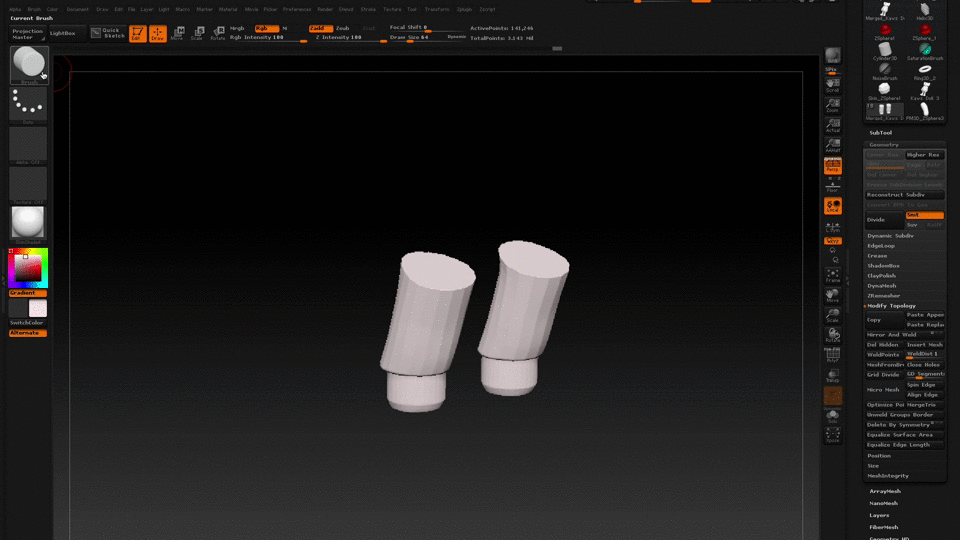Toggle Edit mode
This screenshot has width=960, height=540.
tap(138, 34)
